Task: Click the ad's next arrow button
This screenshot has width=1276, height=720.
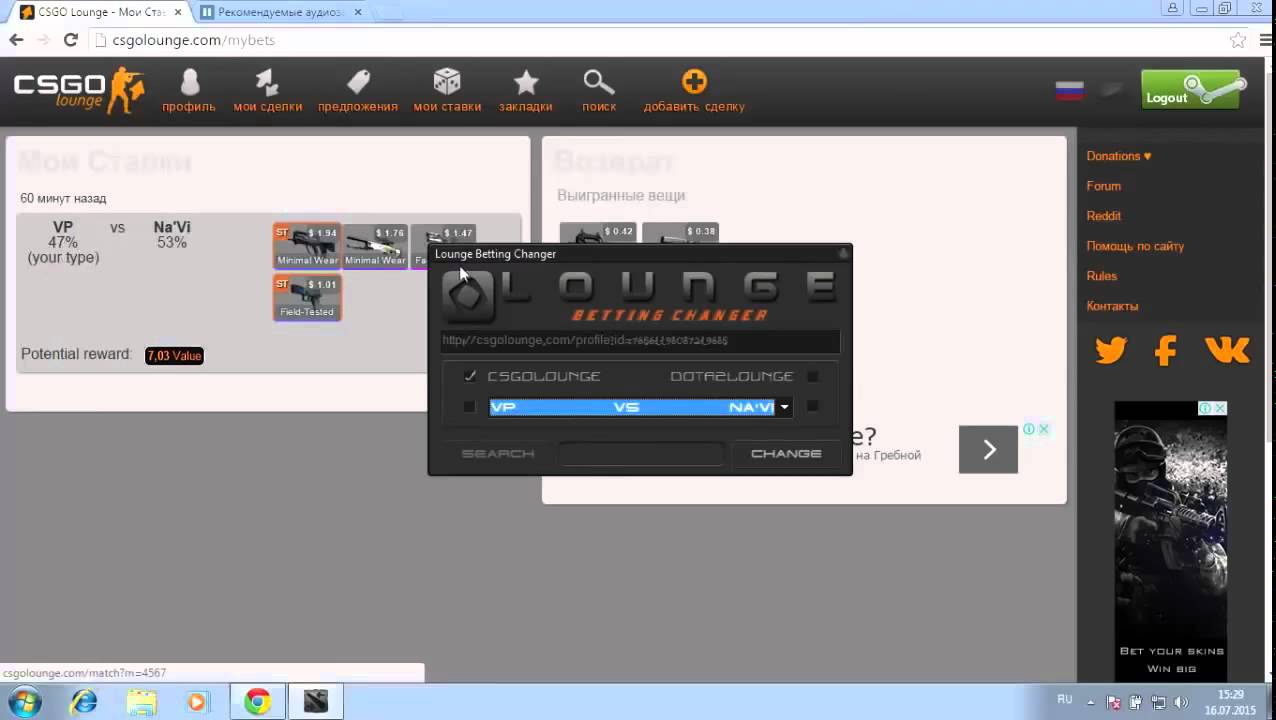Action: 988,450
